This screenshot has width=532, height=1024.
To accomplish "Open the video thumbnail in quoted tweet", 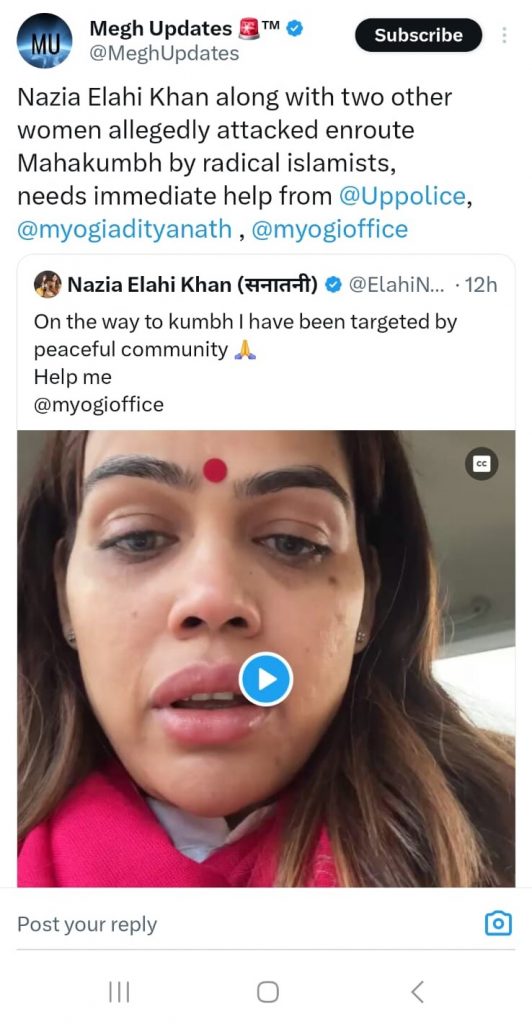I will point(266,658).
